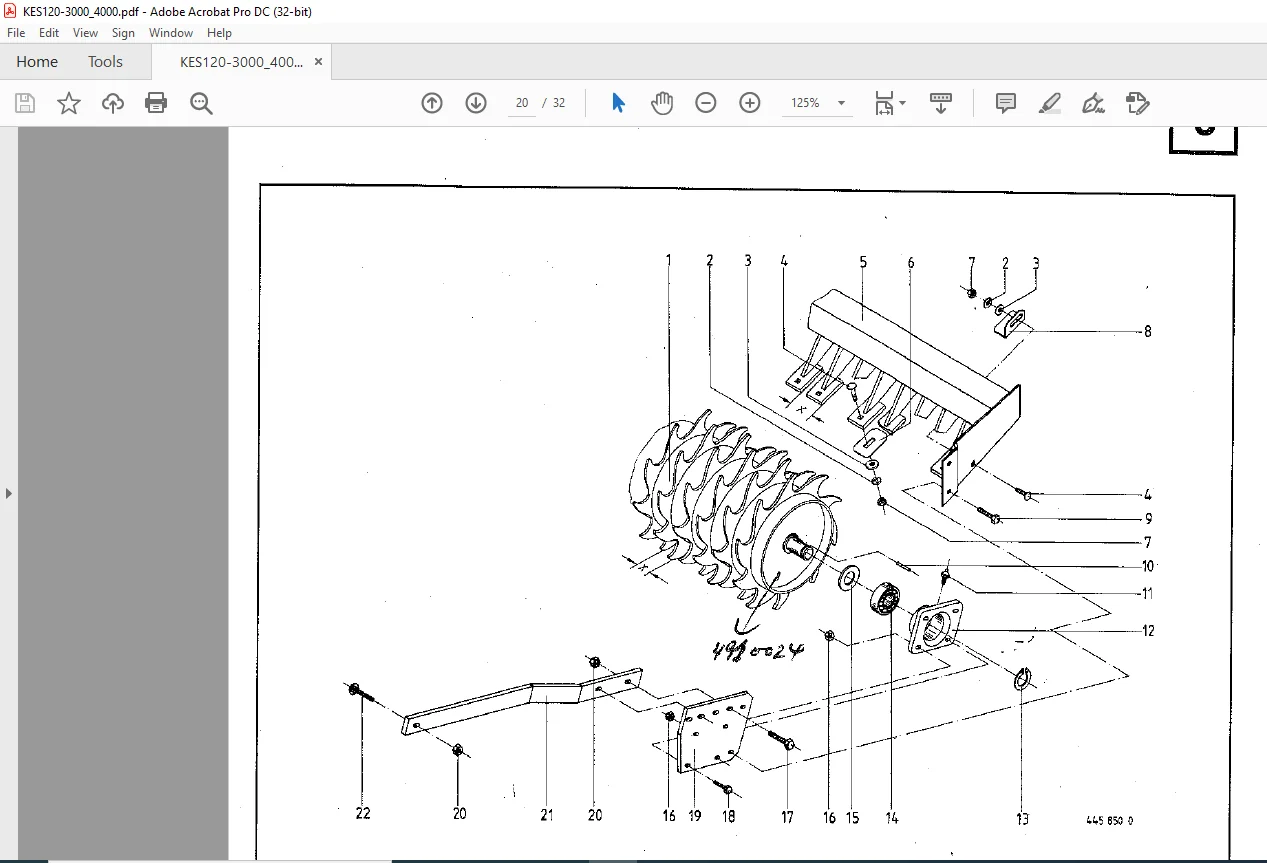Screen dimensions: 1267x863
Task: Open the Sign menu
Action: (x=123, y=33)
